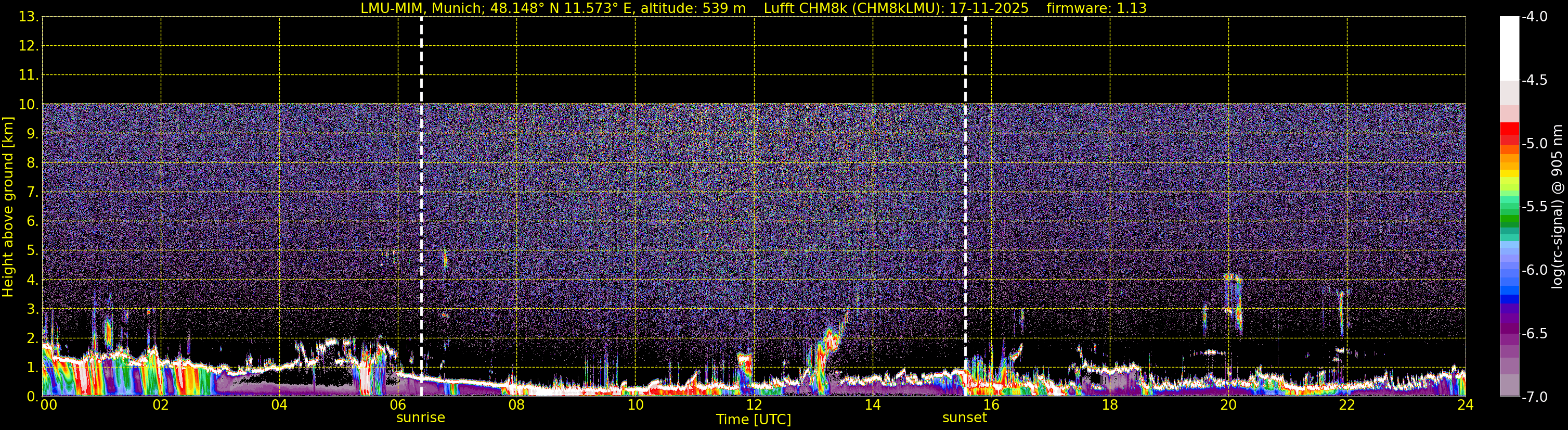This screenshot has width=1568, height=430.
Task: Click the time axis tick '22'
Action: [x=1347, y=405]
